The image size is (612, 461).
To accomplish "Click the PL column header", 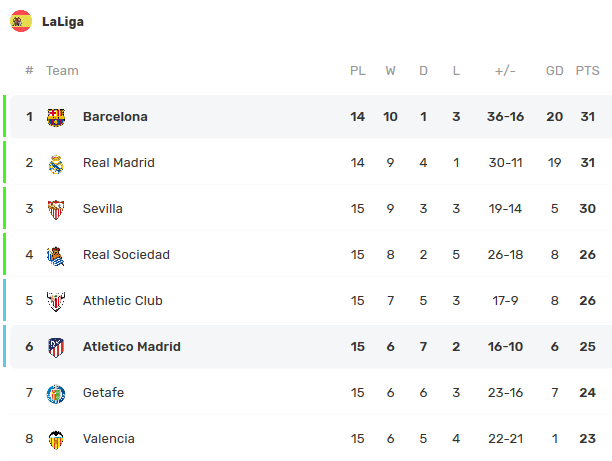I will [357, 71].
